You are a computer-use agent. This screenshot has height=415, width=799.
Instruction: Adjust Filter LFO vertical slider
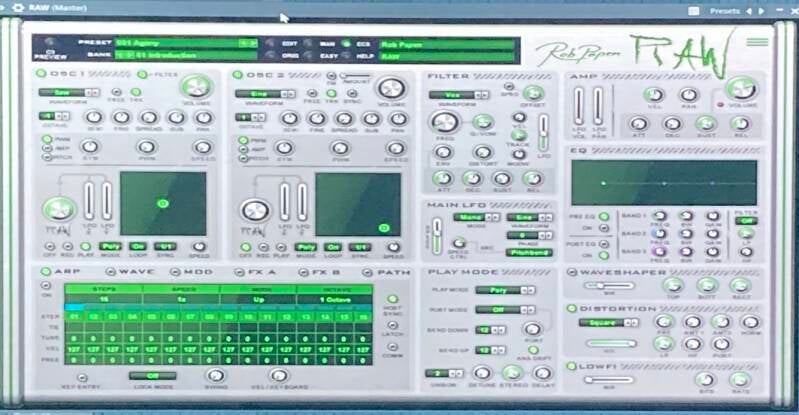pos(543,133)
